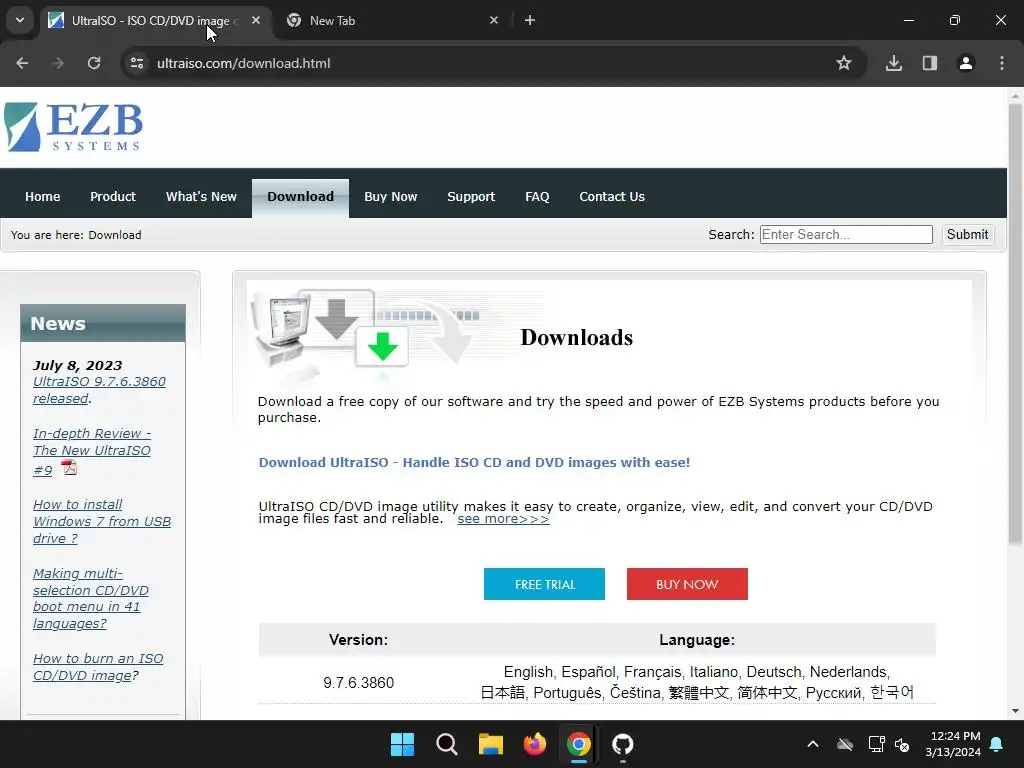Open Making multi-selection CD/DVD boot menu link

coord(91,598)
